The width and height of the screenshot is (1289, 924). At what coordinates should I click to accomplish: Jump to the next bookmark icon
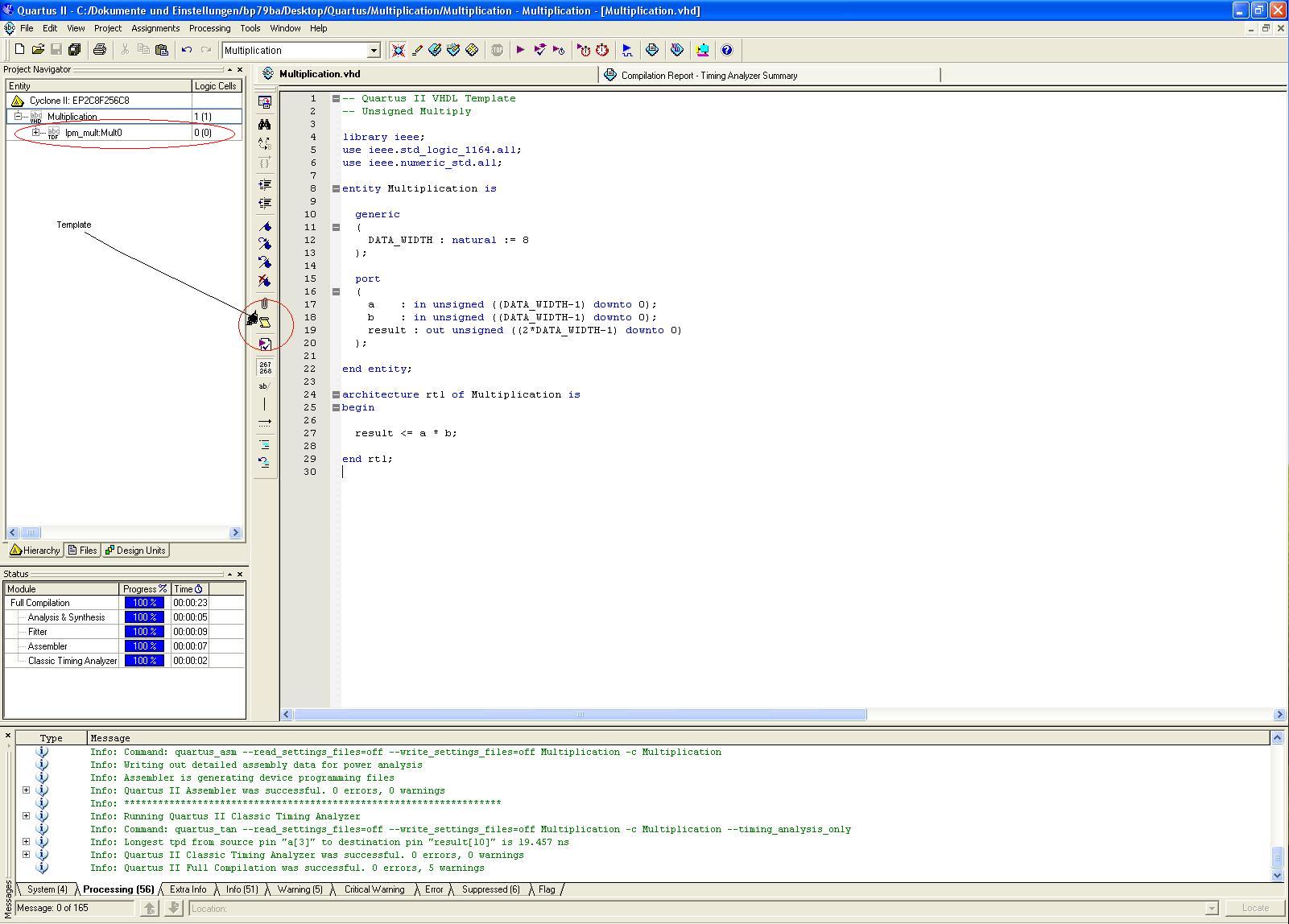click(265, 244)
